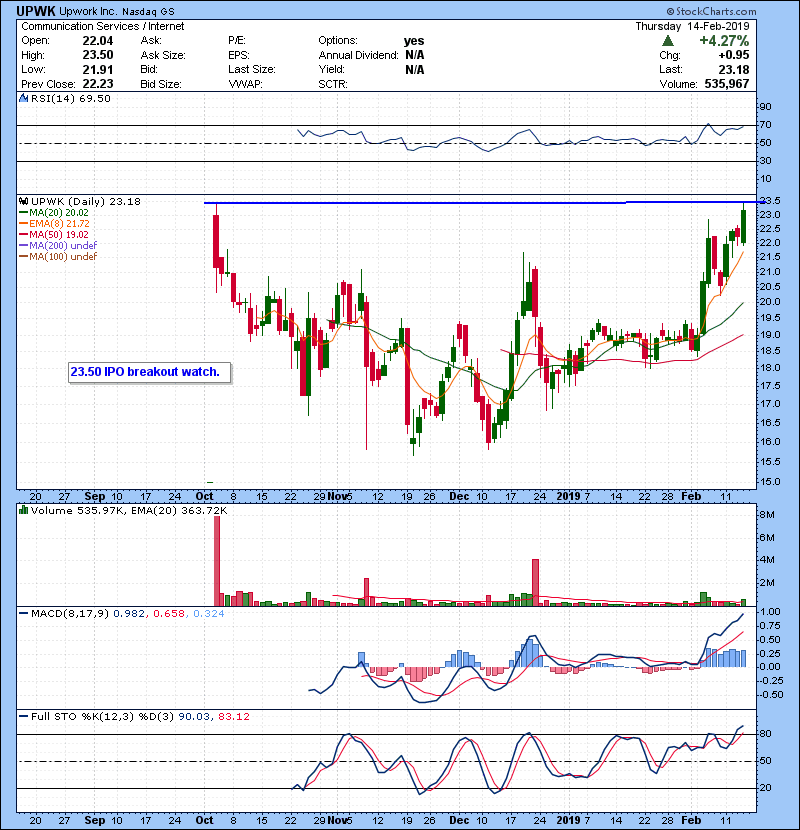Click the tall IPO-day volume bar in October
The height and width of the screenshot is (830, 800).
click(x=217, y=561)
